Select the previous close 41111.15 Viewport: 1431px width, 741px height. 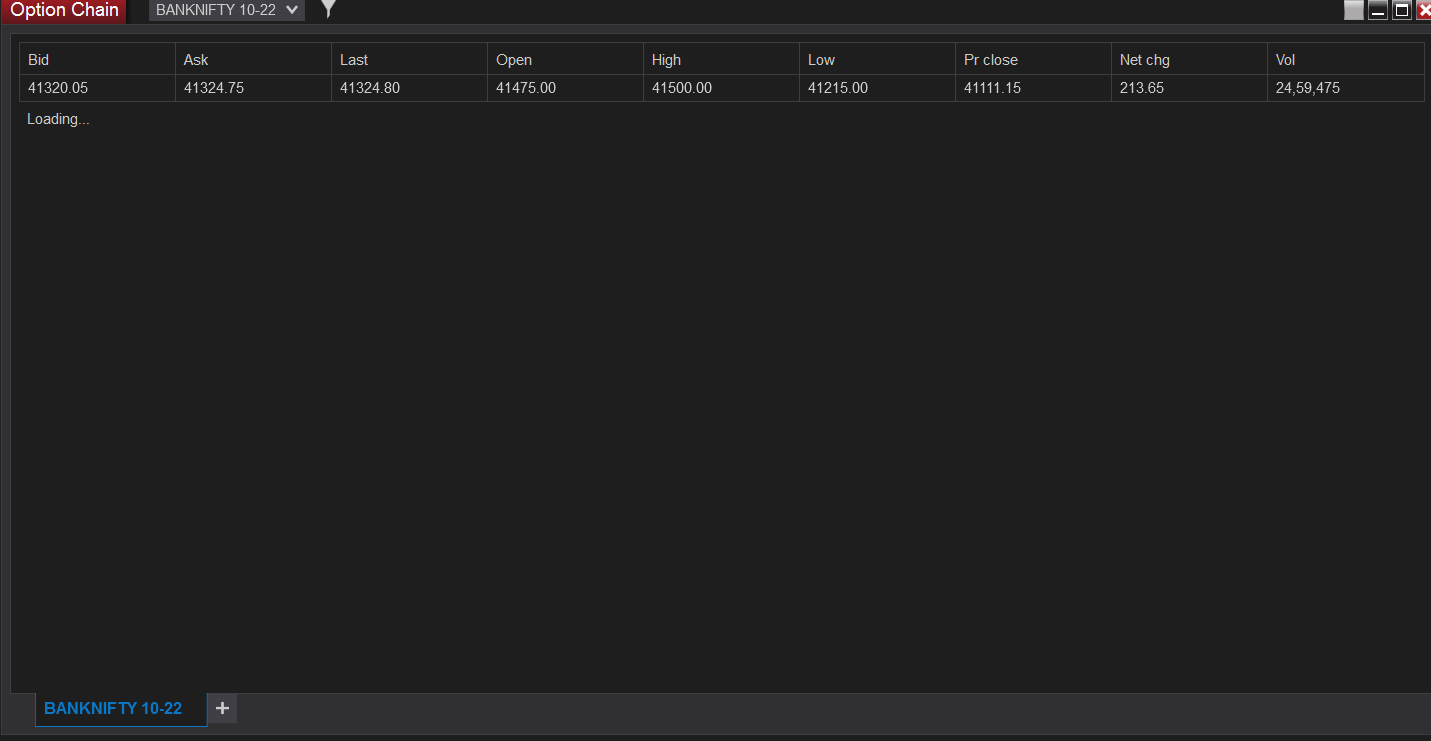(993, 88)
